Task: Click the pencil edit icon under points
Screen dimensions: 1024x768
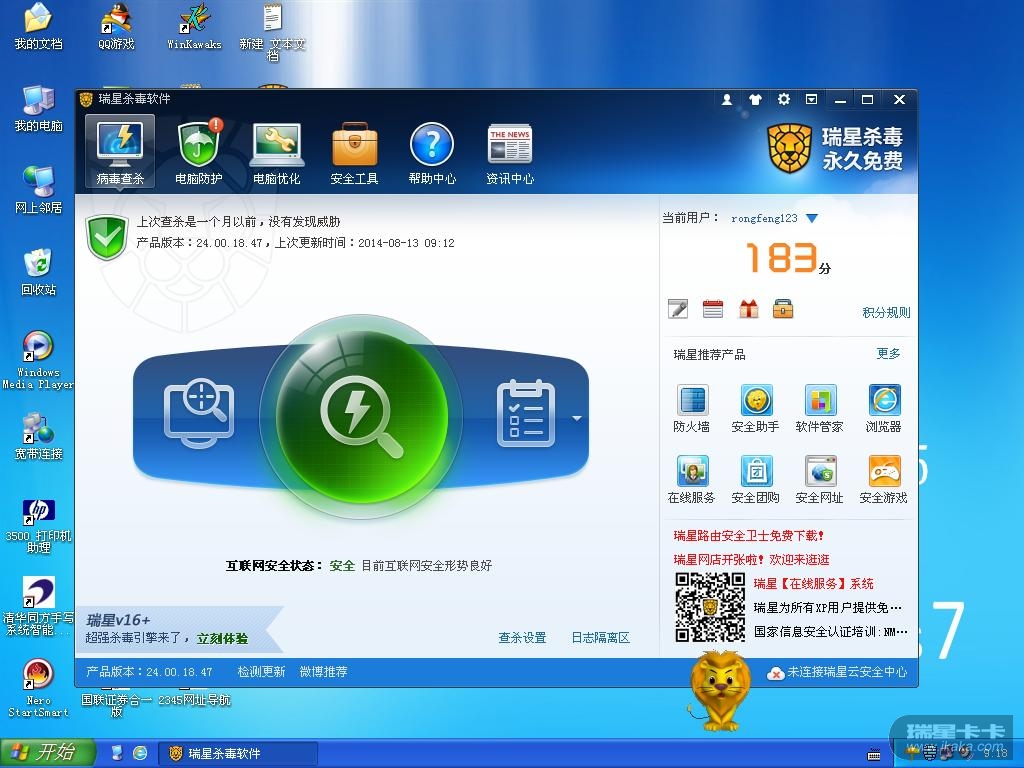Action: 678,308
